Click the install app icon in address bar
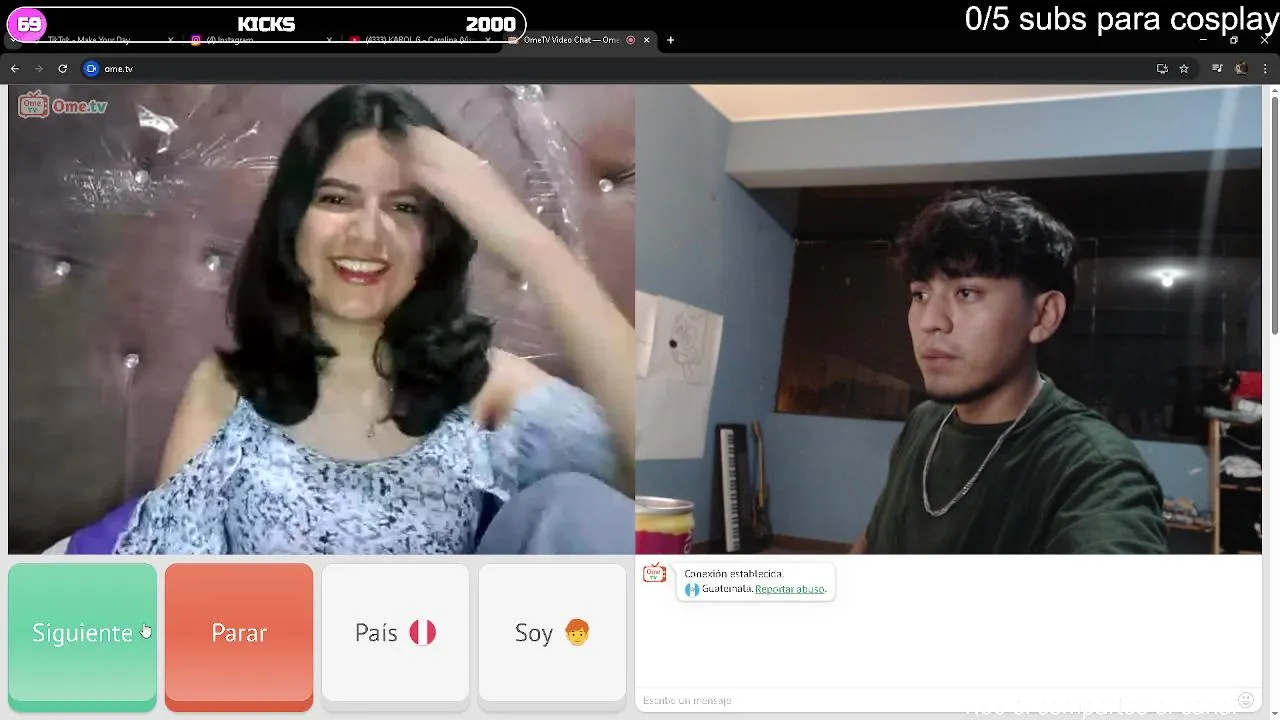 (1162, 69)
